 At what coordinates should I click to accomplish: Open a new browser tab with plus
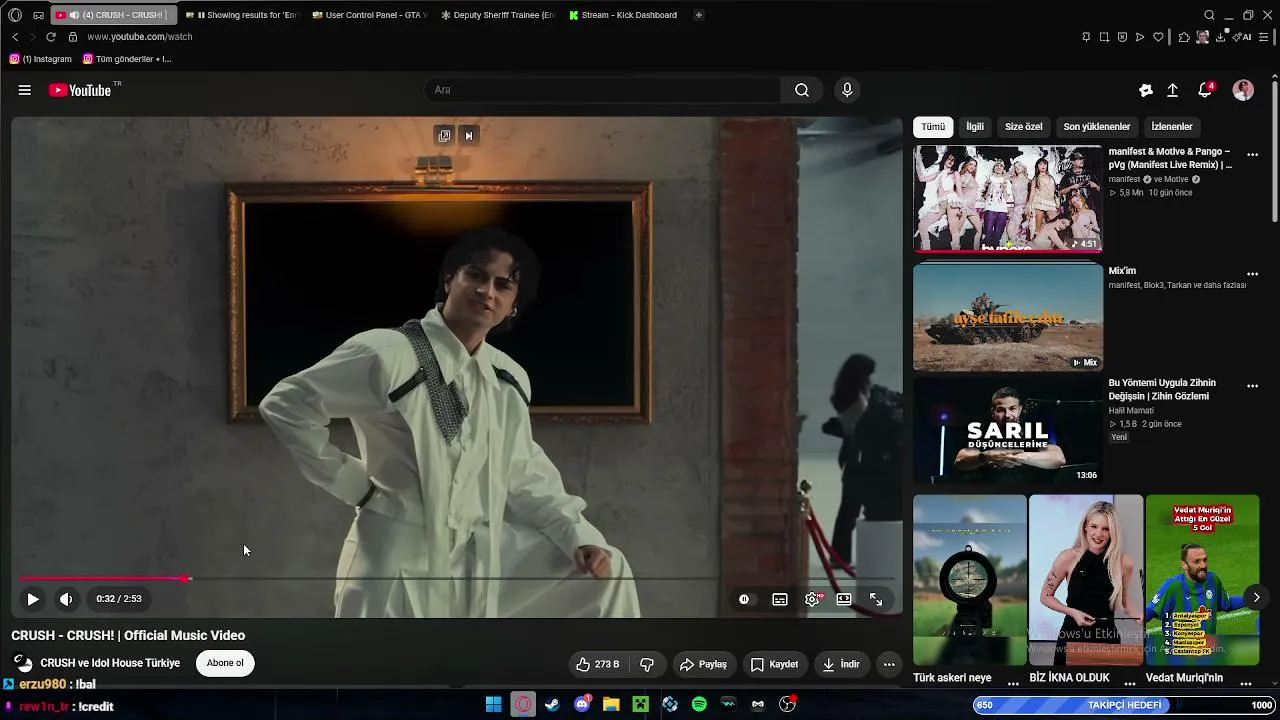699,15
